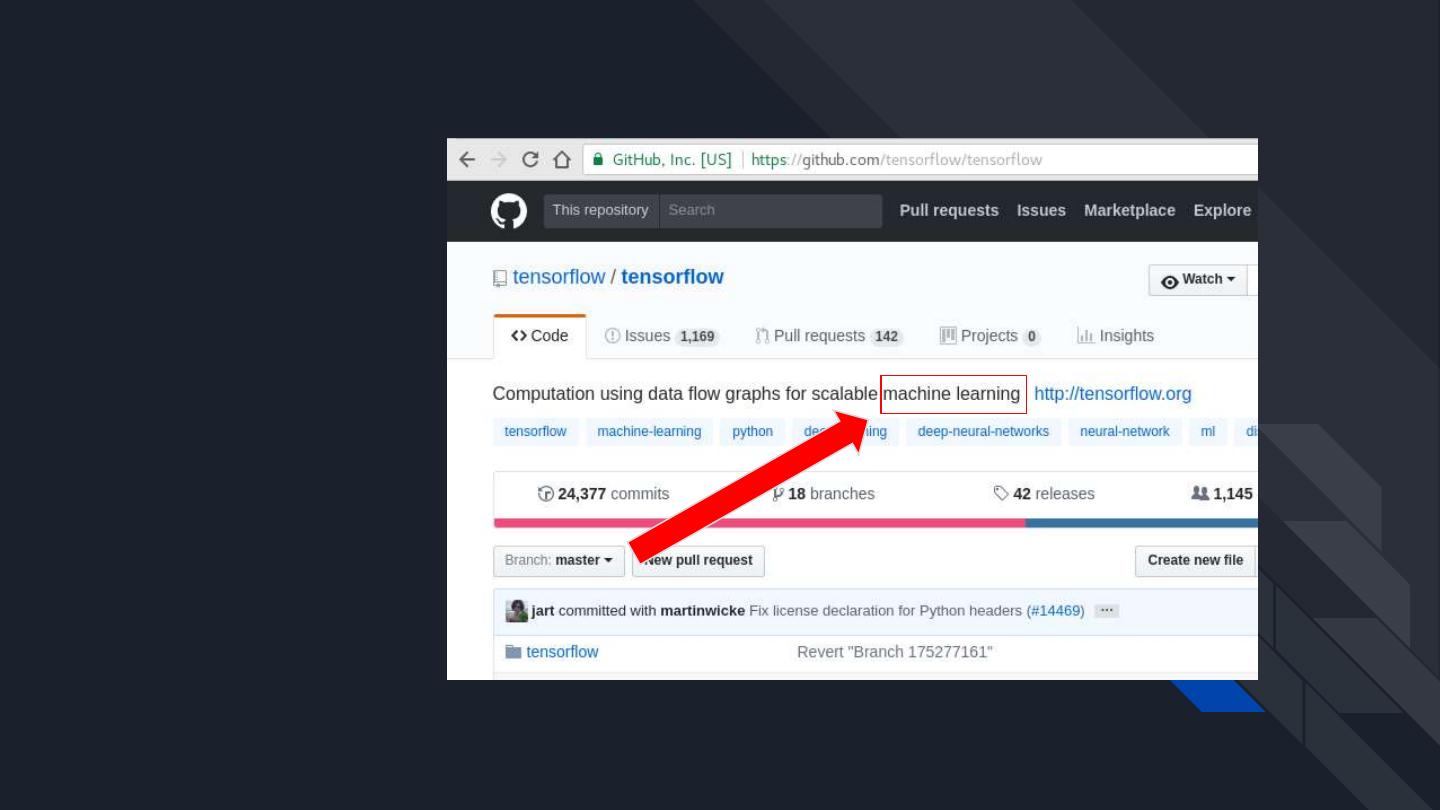Click the green padlock security icon

[598, 159]
